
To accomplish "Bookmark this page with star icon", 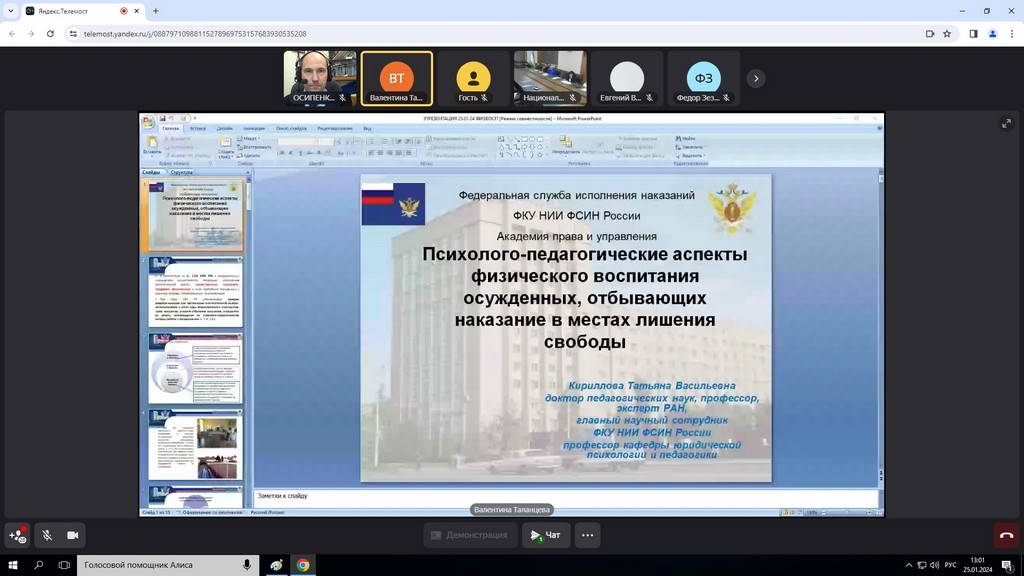I will click(947, 33).
